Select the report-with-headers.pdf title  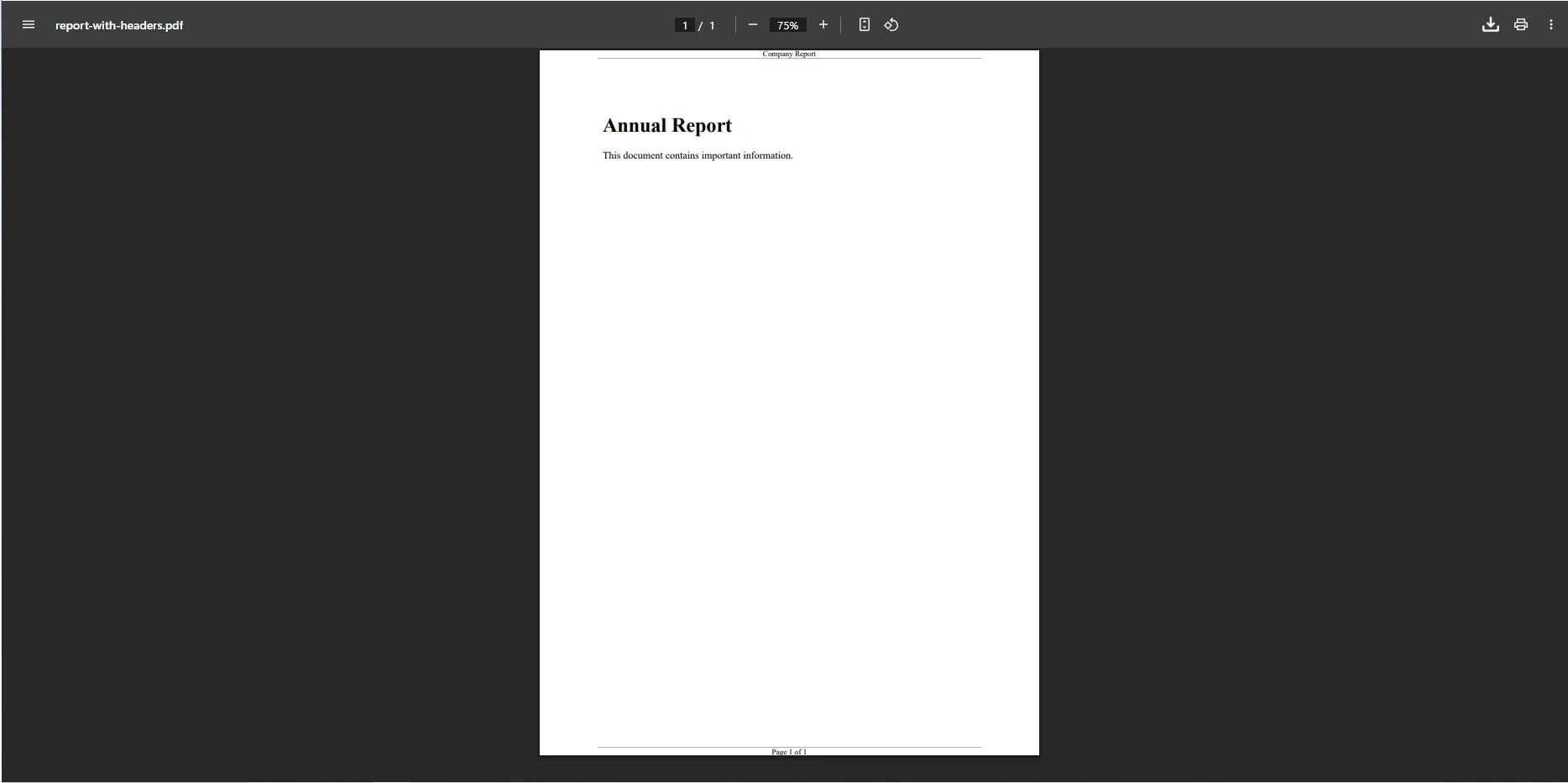click(x=119, y=24)
